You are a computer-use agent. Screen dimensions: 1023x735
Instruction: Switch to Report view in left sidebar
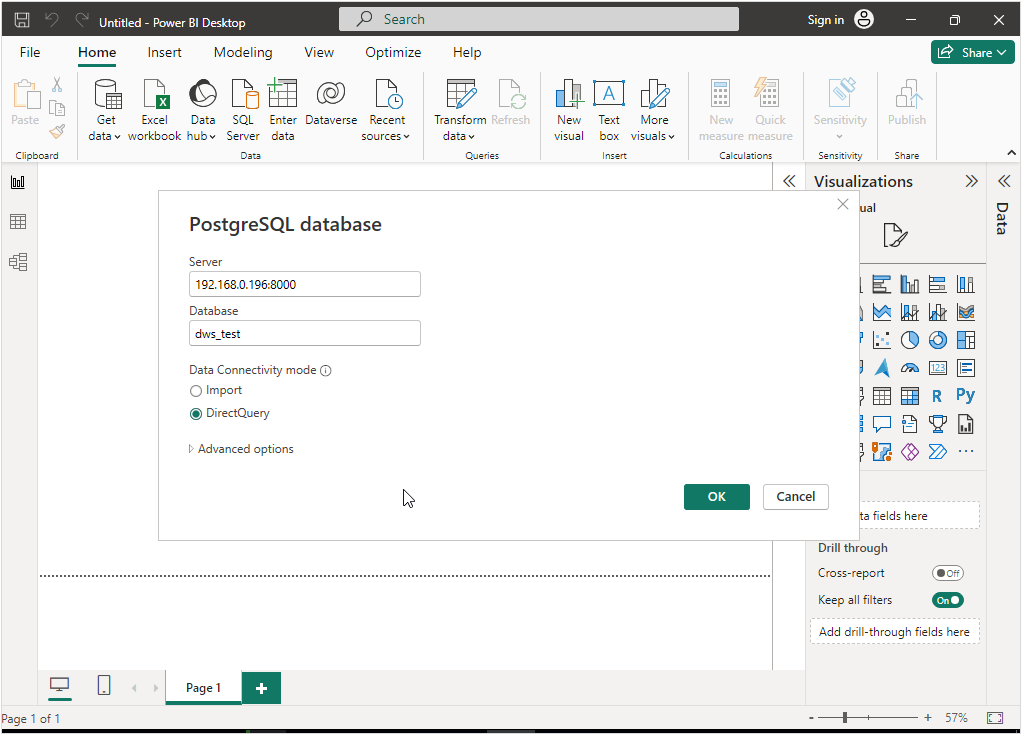click(18, 182)
